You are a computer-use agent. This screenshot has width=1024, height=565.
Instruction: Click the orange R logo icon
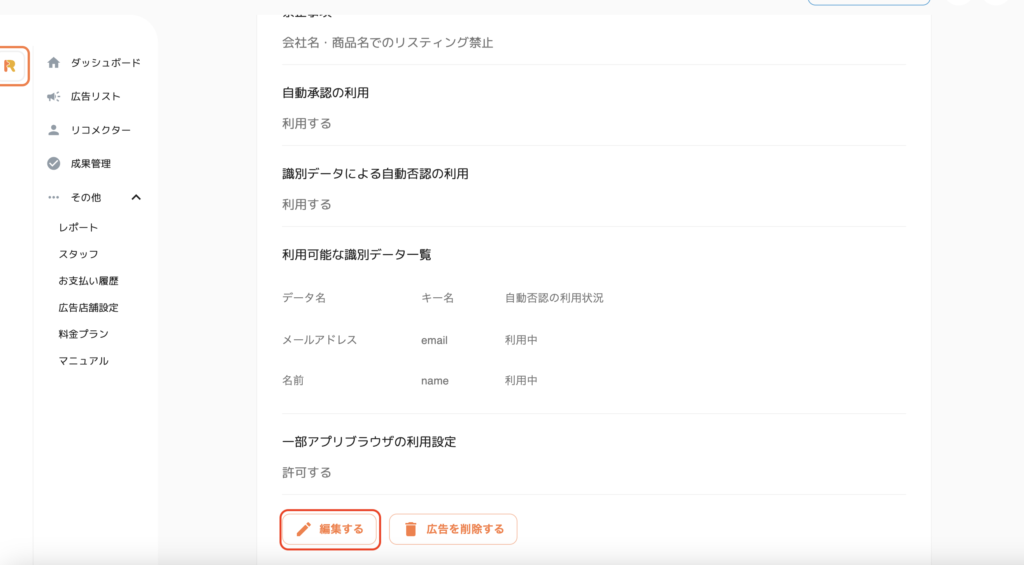(x=10, y=66)
